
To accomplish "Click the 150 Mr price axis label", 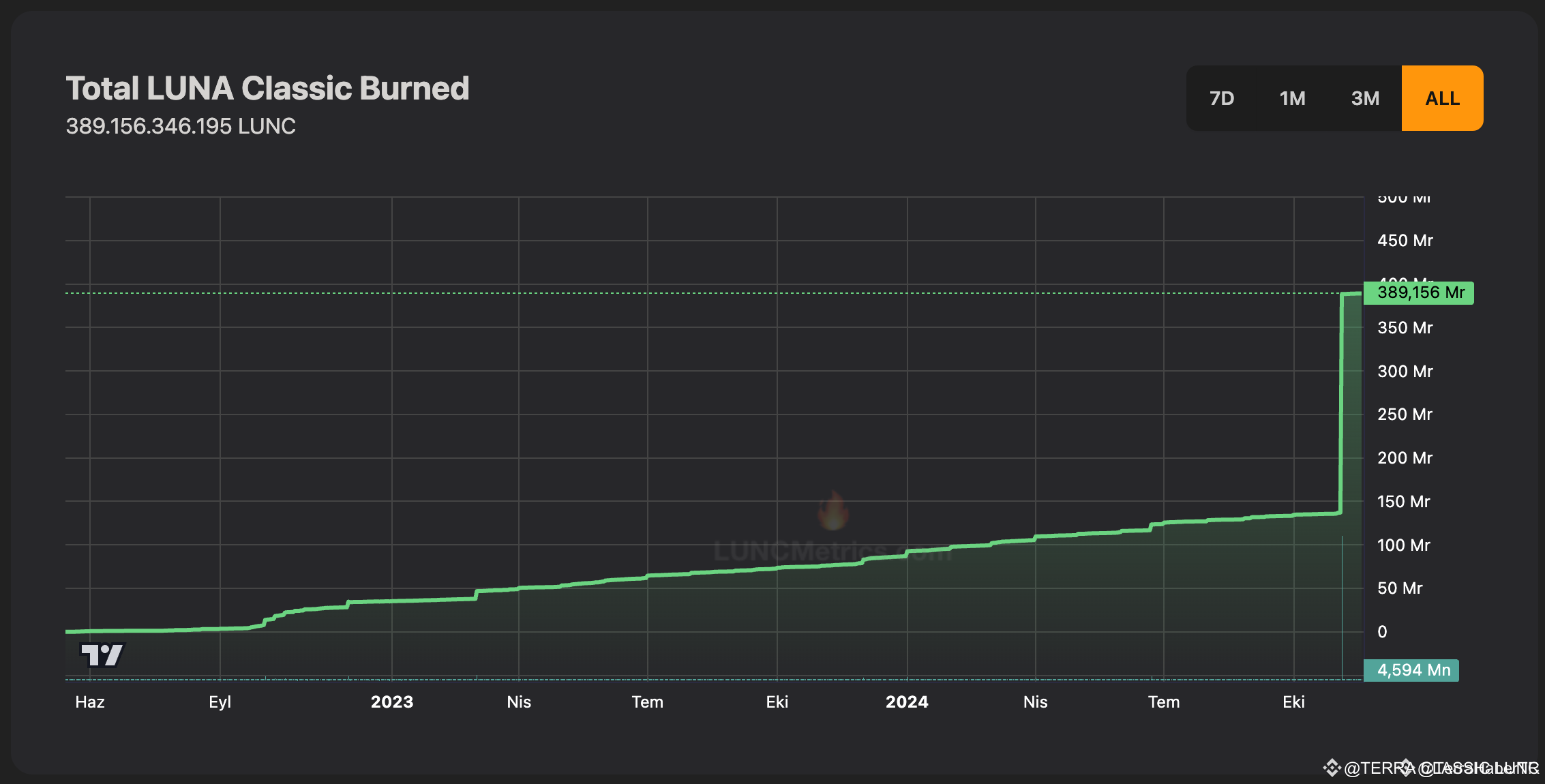I will [x=1404, y=502].
